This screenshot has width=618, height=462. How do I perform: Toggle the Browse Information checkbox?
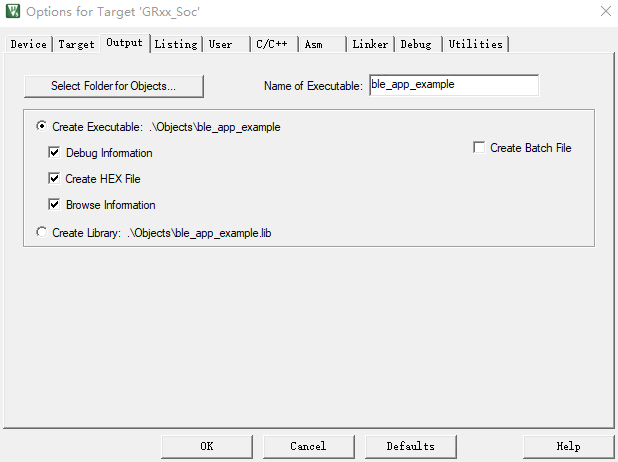(x=54, y=204)
